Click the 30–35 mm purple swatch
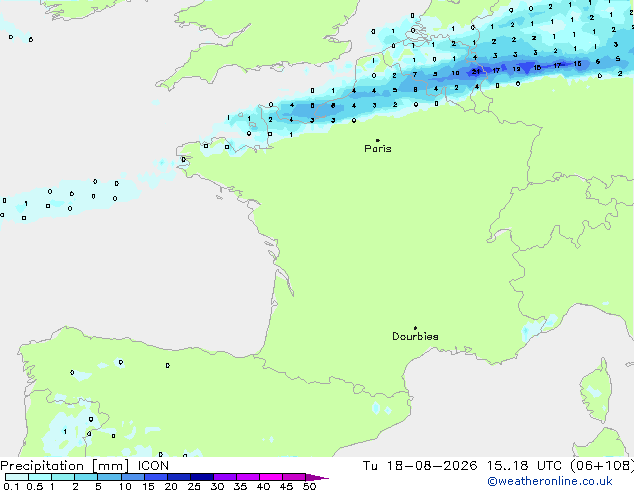This screenshot has height=490, width=634. click(225, 477)
